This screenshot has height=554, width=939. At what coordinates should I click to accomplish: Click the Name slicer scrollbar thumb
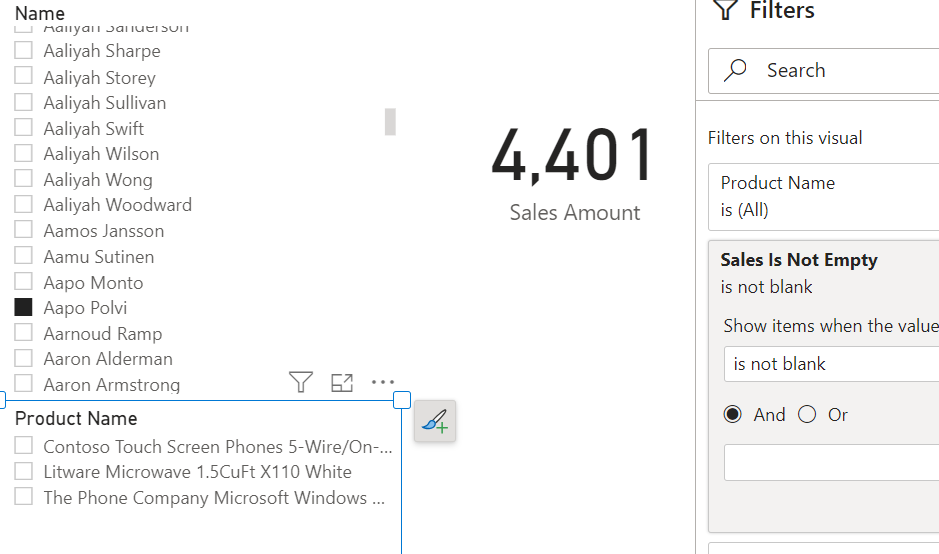pos(390,122)
